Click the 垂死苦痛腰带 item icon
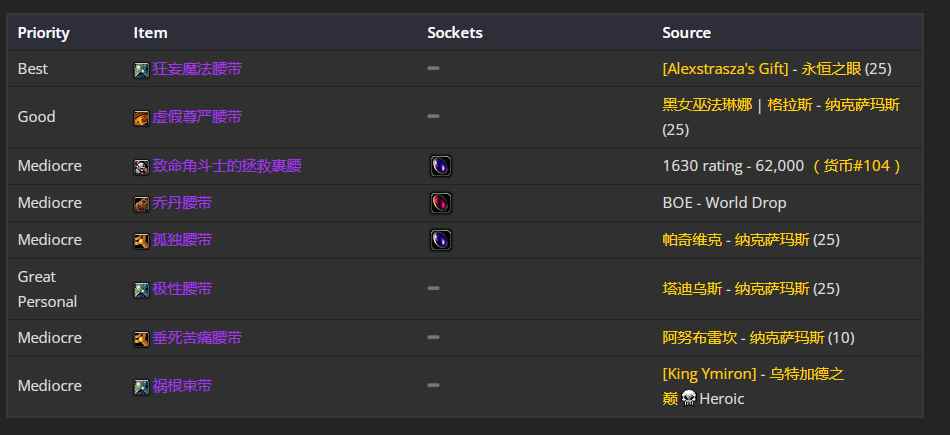This screenshot has height=435, width=950. pos(141,339)
